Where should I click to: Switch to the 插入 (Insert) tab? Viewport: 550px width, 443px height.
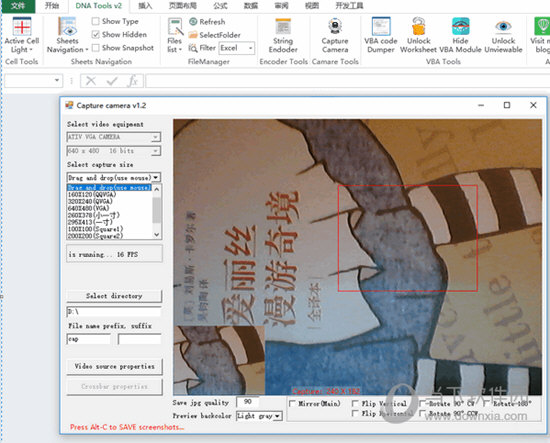(145, 6)
